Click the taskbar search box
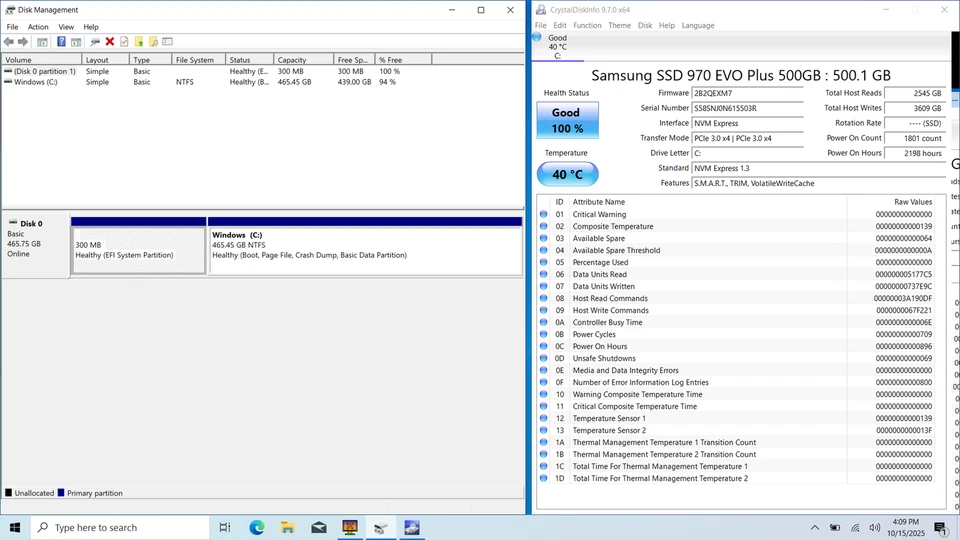The image size is (960, 540). [x=119, y=527]
